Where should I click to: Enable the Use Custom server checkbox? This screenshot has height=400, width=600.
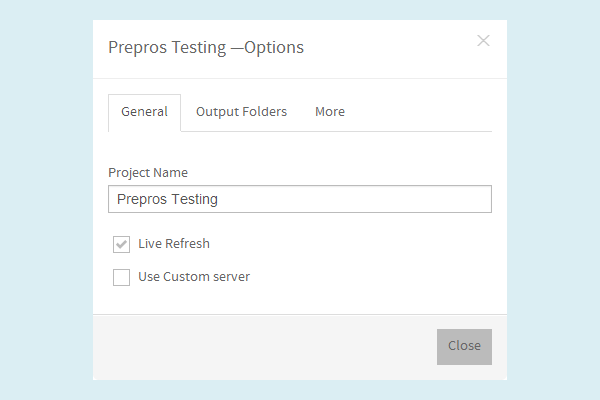pyautogui.click(x=122, y=277)
